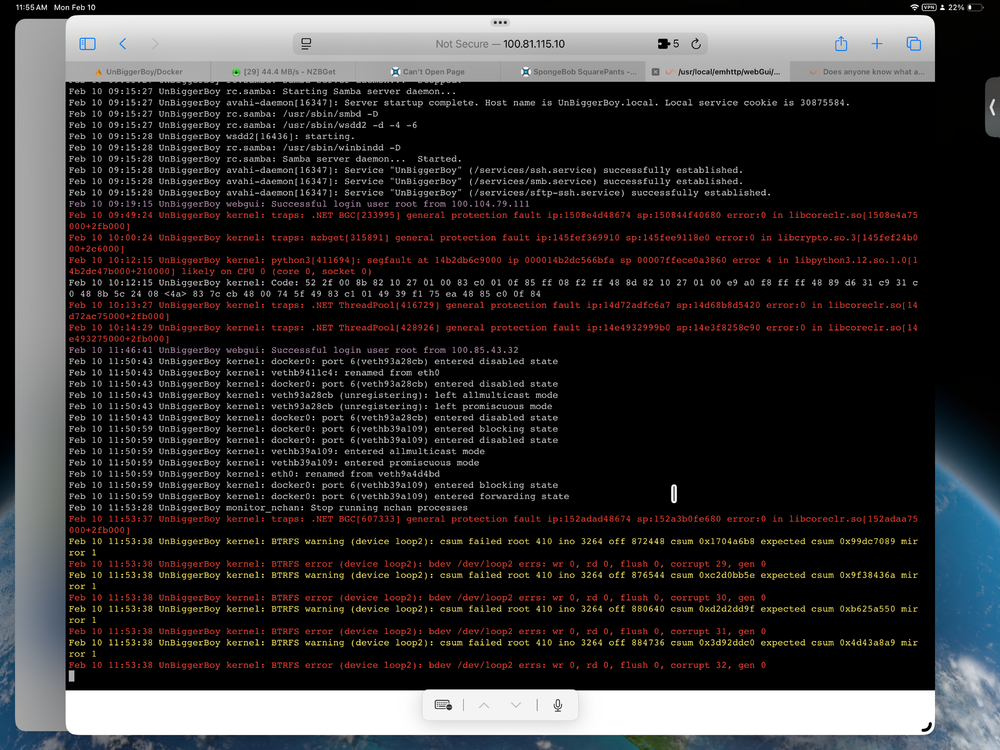This screenshot has height=750, width=1000.
Task: Show the Safari sidebar
Action: [x=87, y=44]
